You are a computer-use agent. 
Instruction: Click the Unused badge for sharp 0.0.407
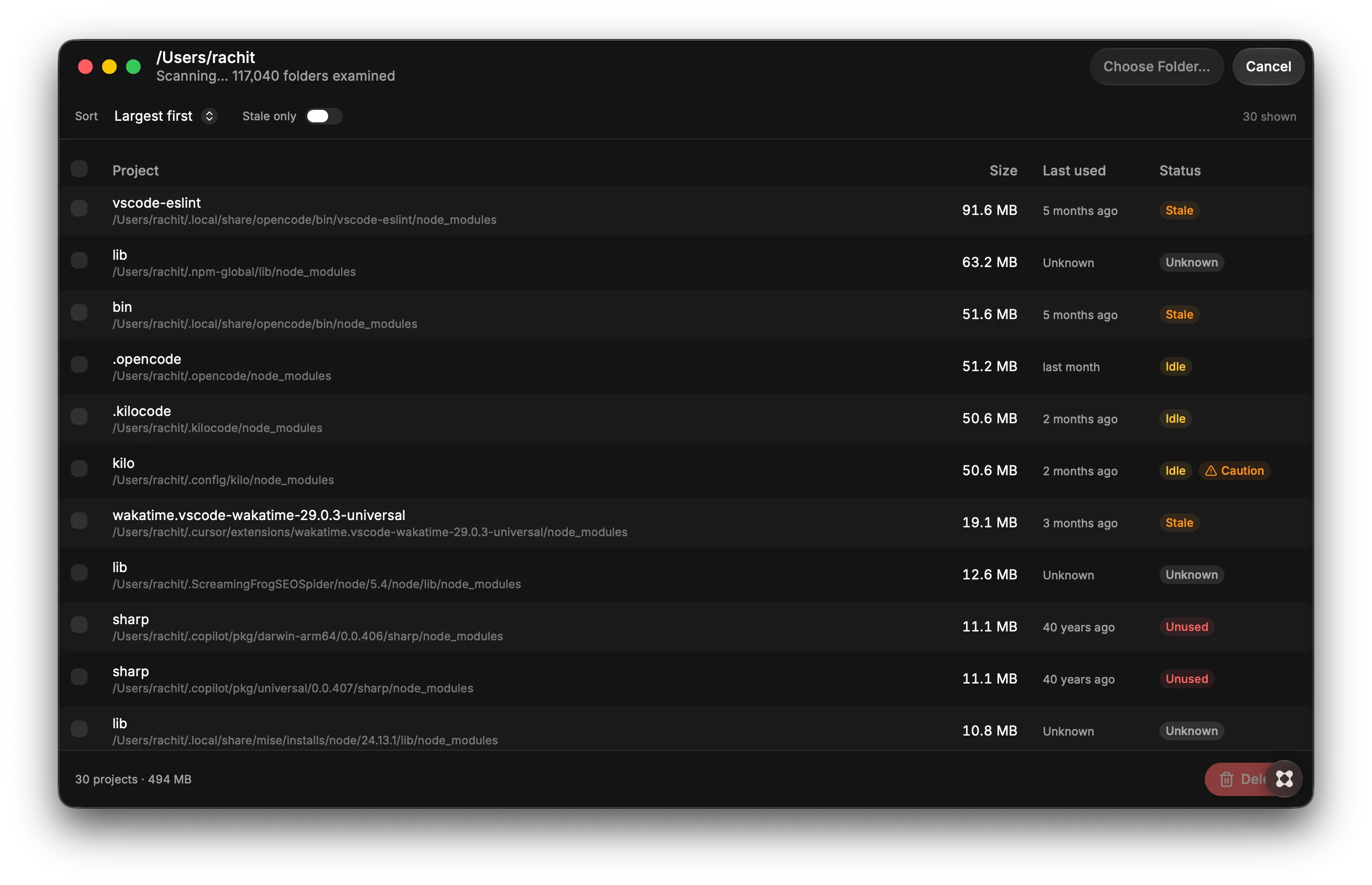[x=1186, y=679]
